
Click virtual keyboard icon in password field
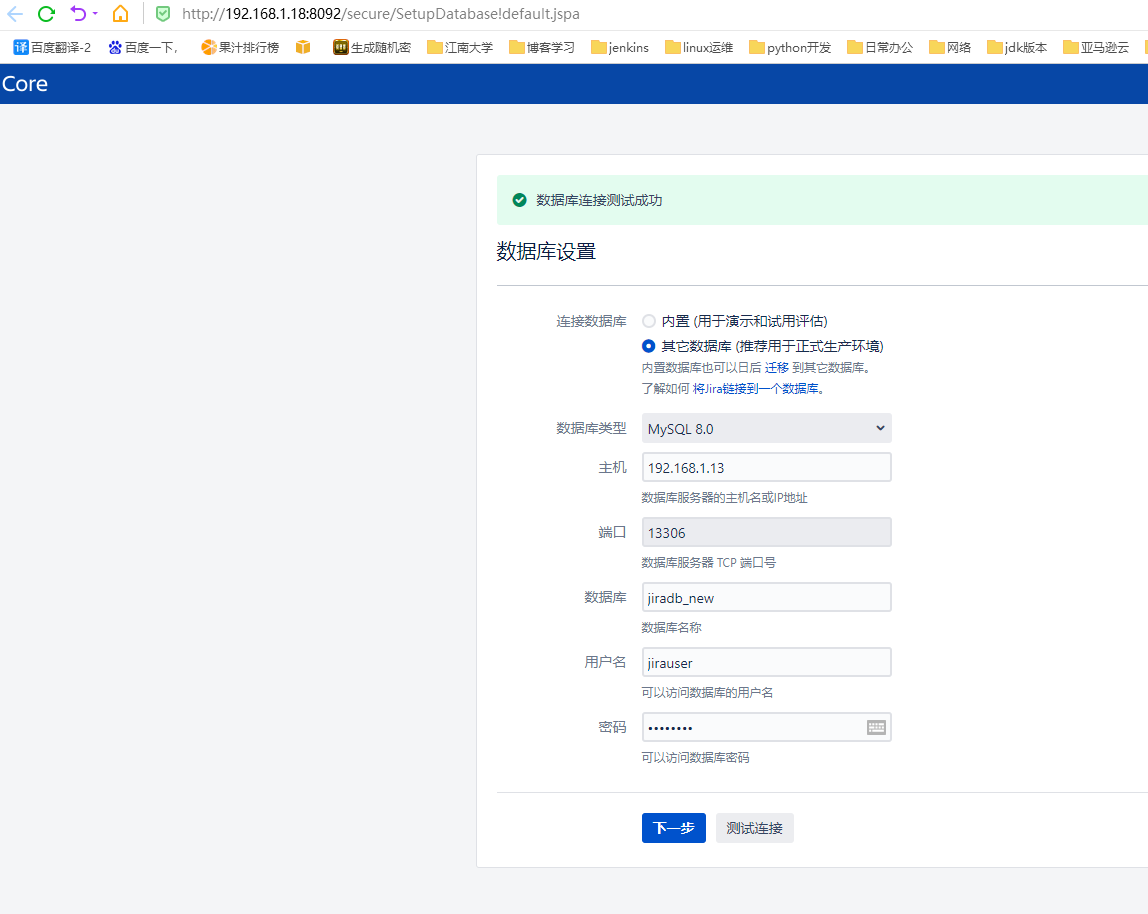click(876, 727)
